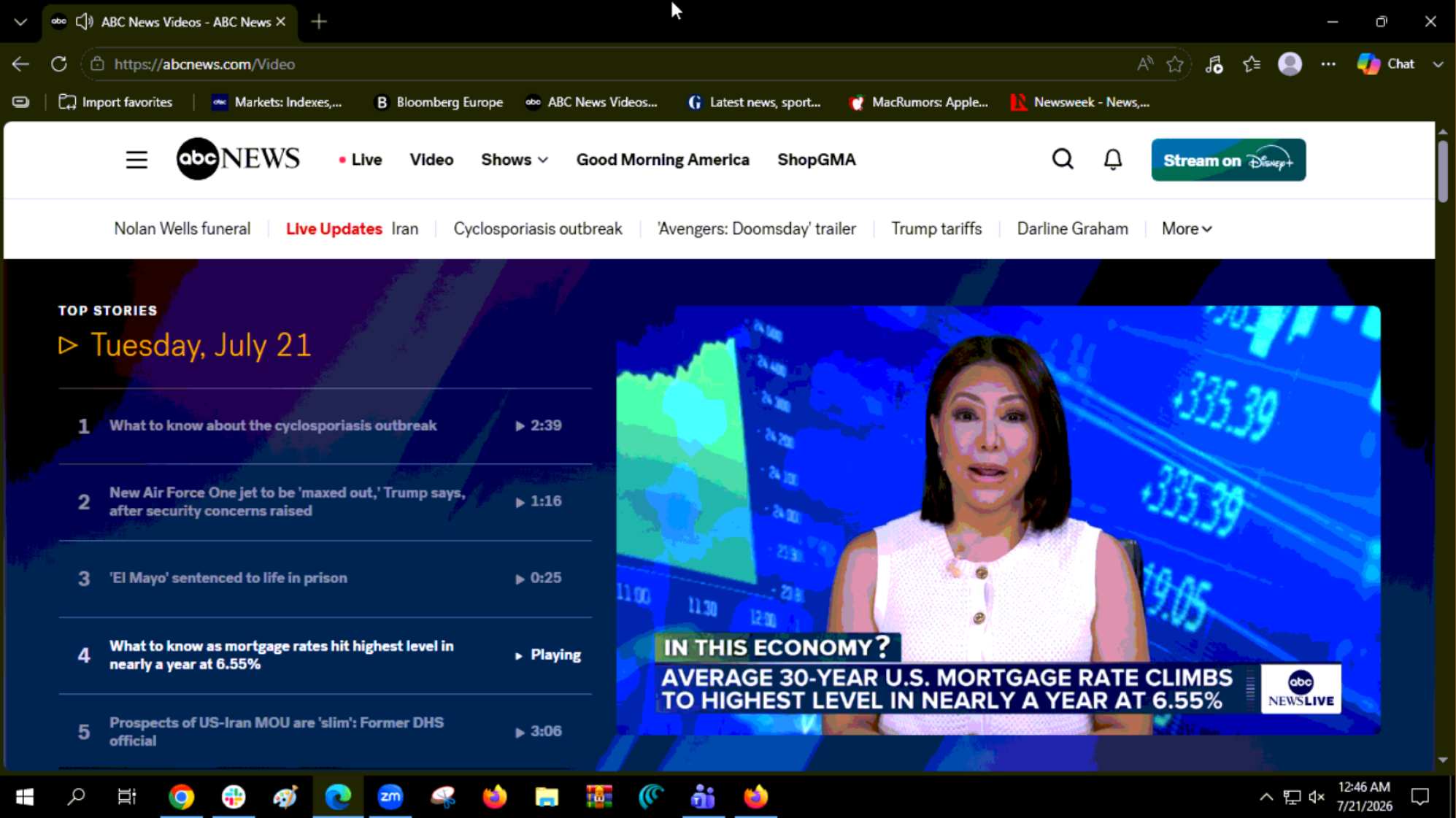Screen dimensions: 1456x818
Task: Open the site search magnifier icon
Action: pyautogui.click(x=1063, y=159)
